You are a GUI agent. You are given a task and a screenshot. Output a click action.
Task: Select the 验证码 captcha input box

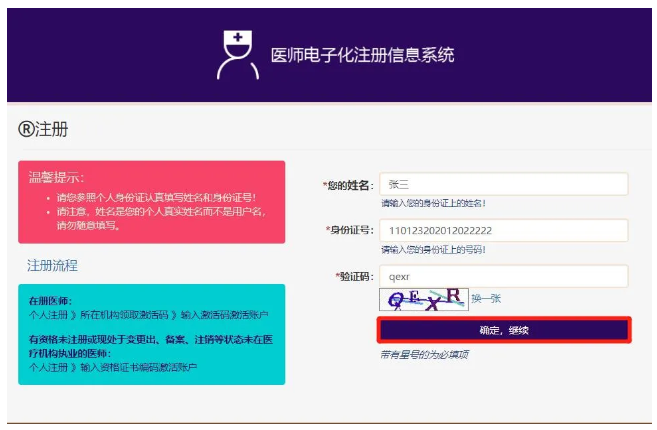(502, 276)
